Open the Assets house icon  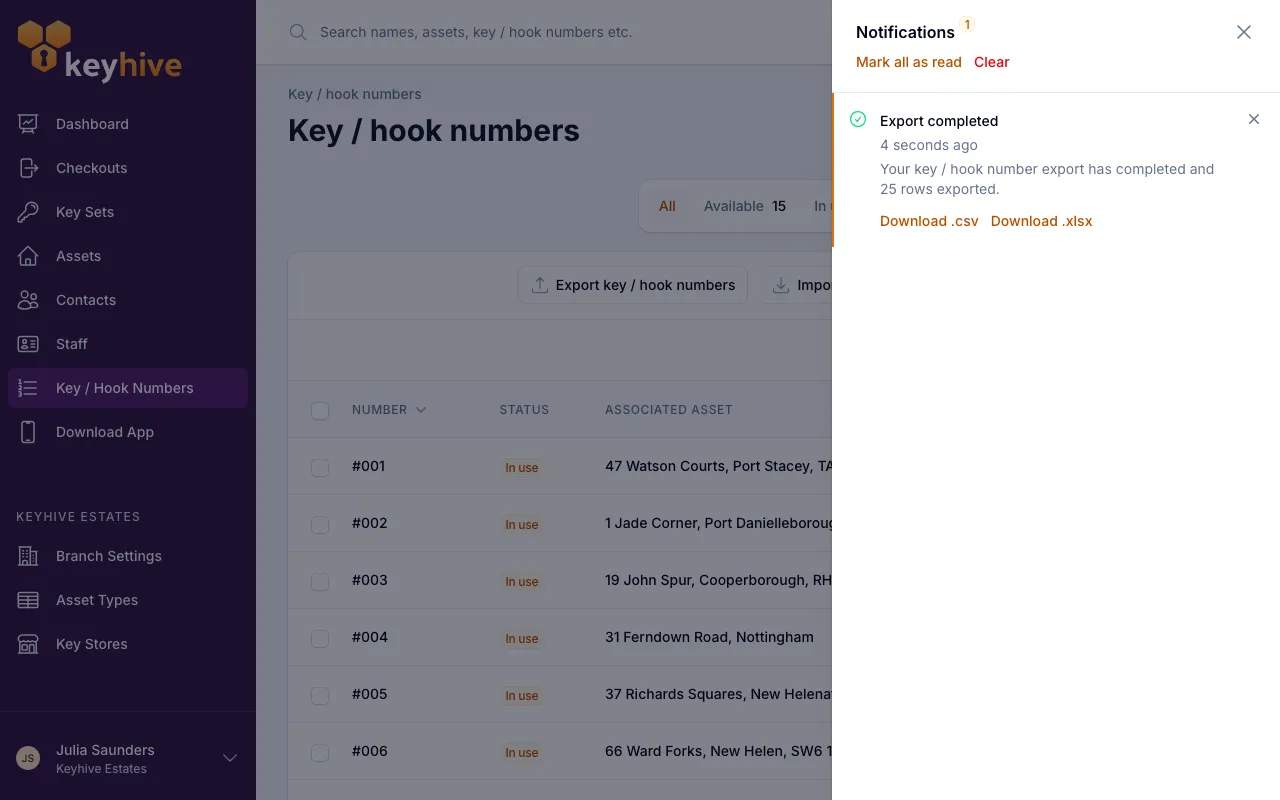point(28,256)
